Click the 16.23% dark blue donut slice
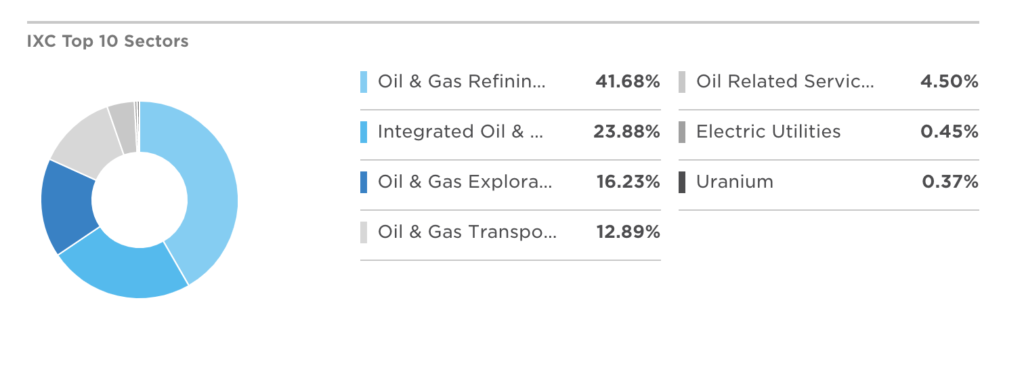 click(x=67, y=206)
